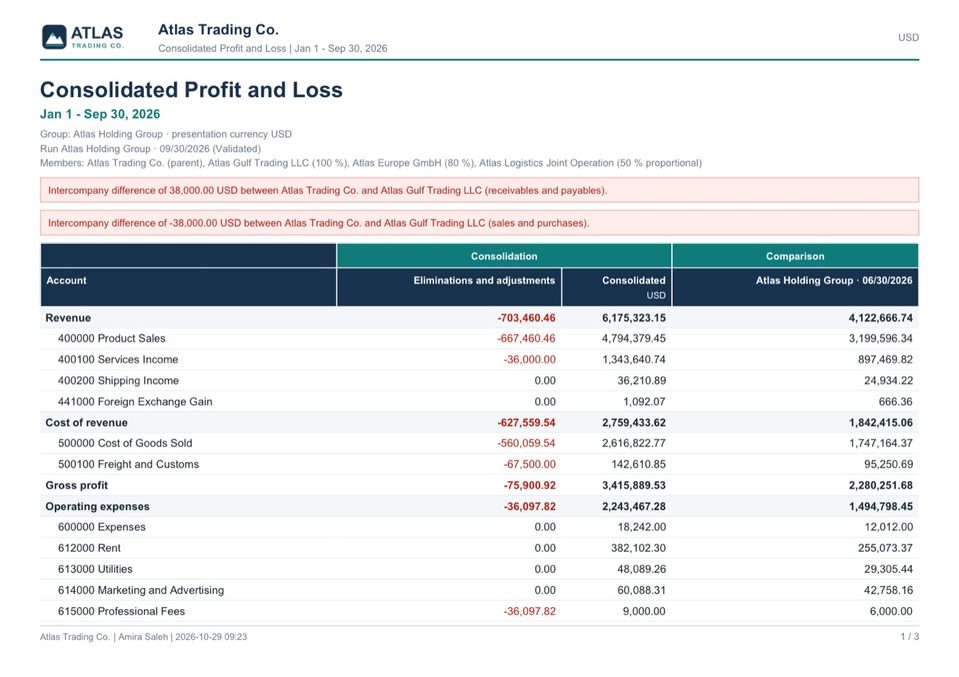The width and height of the screenshot is (959, 677).
Task: Click the Consolidation column group header
Action: coord(504,256)
